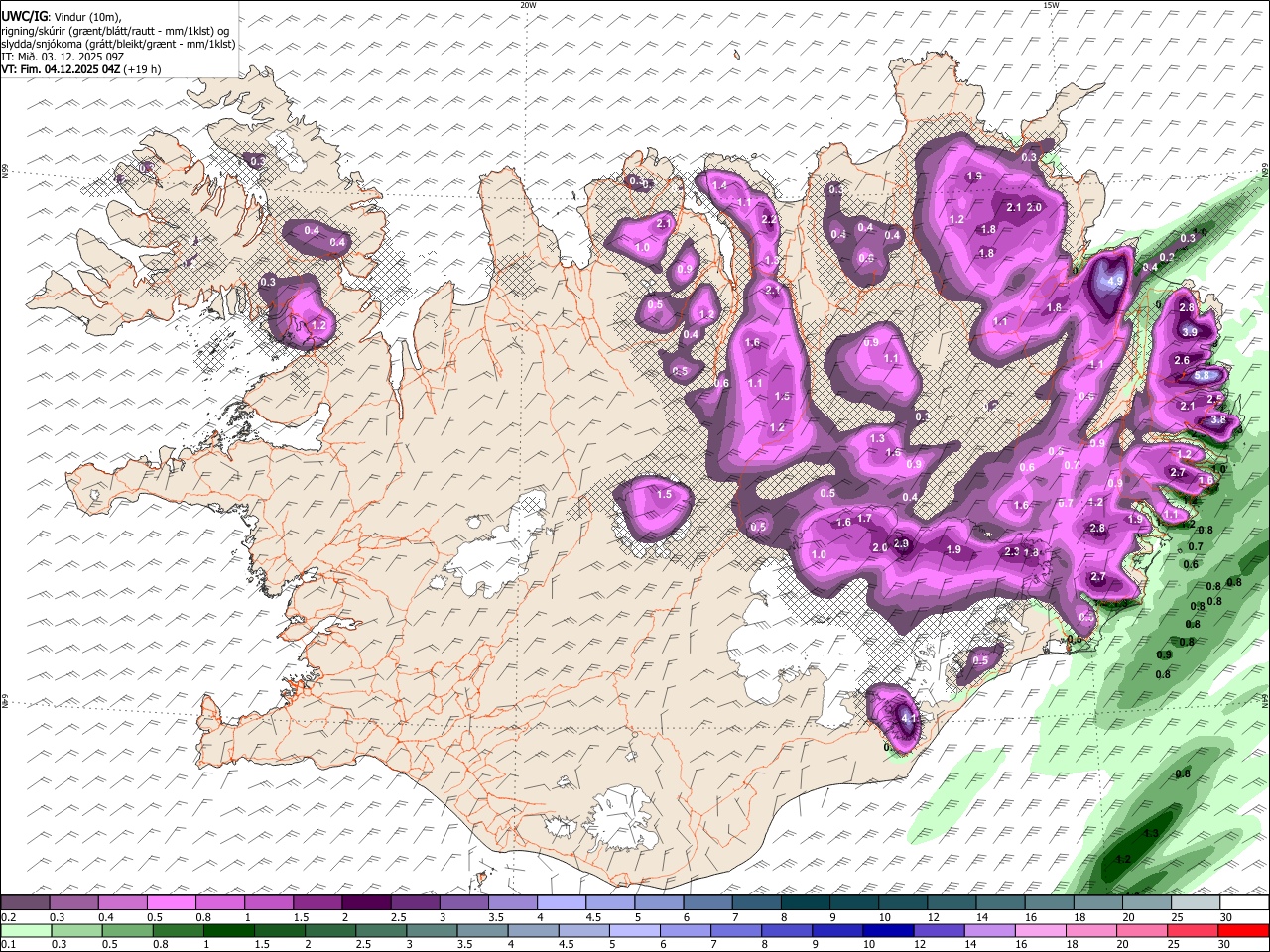Viewport: 1270px width, 952px height.
Task: Pick the bright pink 0.5 swatch in upper legend
Action: [x=171, y=902]
